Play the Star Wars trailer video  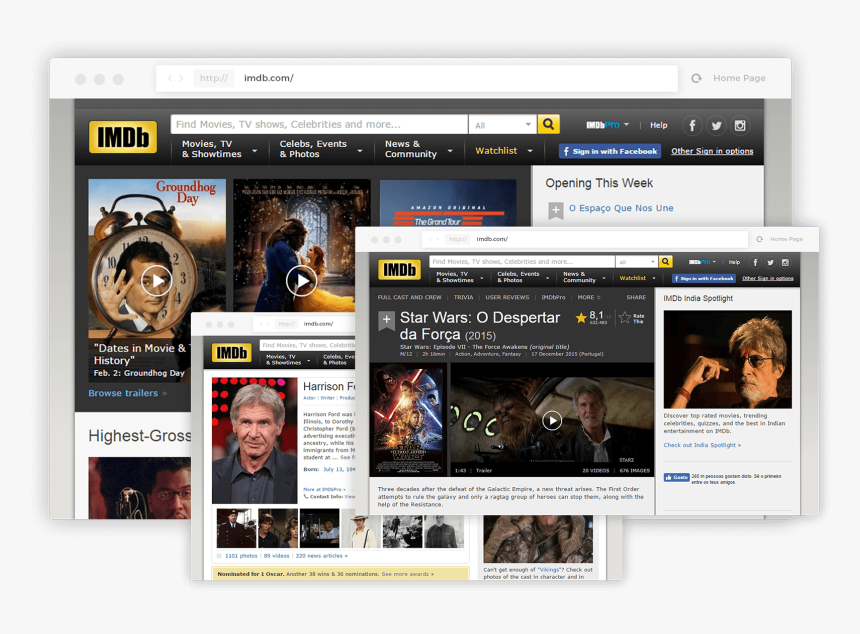pyautogui.click(x=552, y=420)
